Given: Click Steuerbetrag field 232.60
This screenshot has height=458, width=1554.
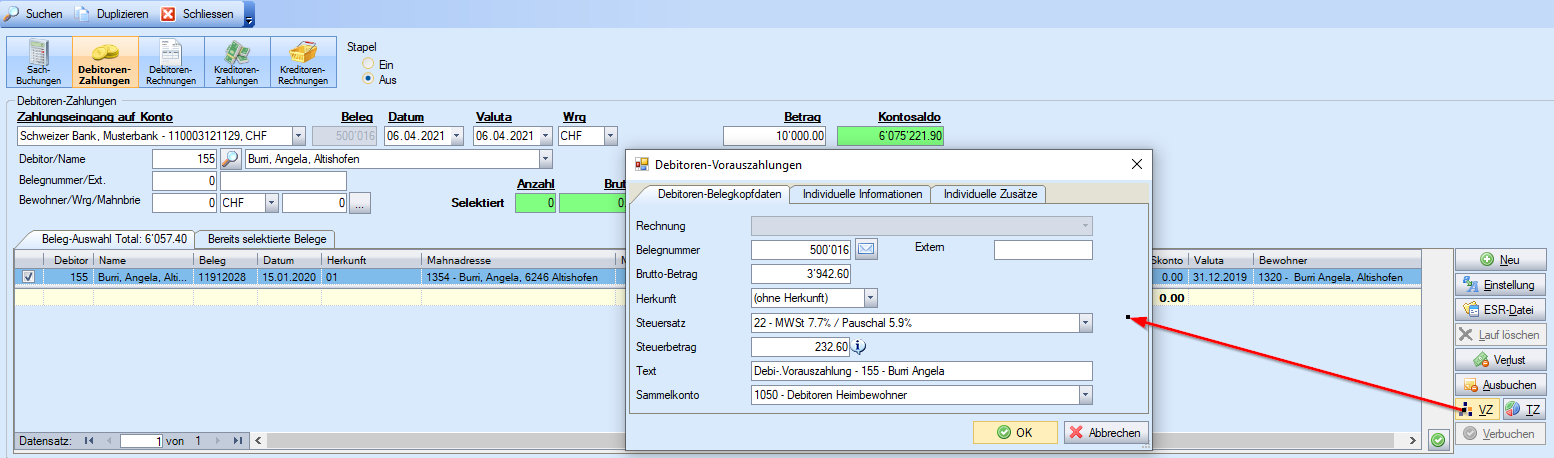Looking at the screenshot, I should click(x=801, y=347).
